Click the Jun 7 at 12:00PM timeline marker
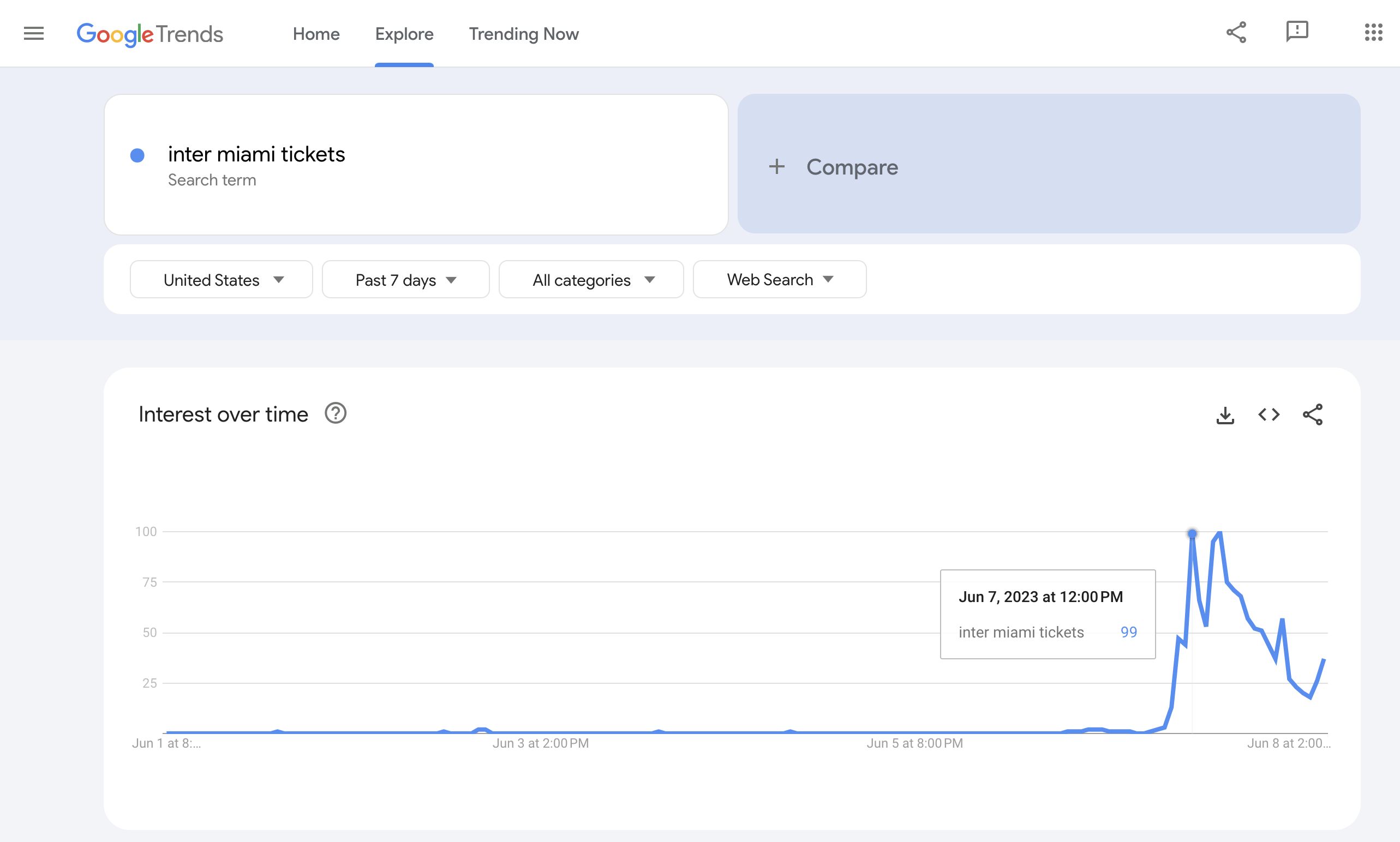The image size is (1400, 842). pos(1191,534)
